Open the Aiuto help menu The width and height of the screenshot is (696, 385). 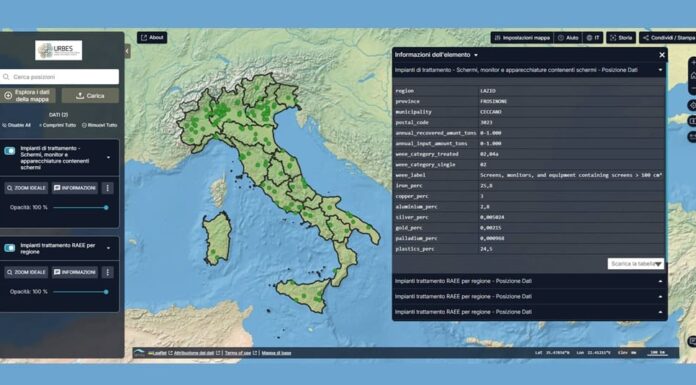(568, 38)
